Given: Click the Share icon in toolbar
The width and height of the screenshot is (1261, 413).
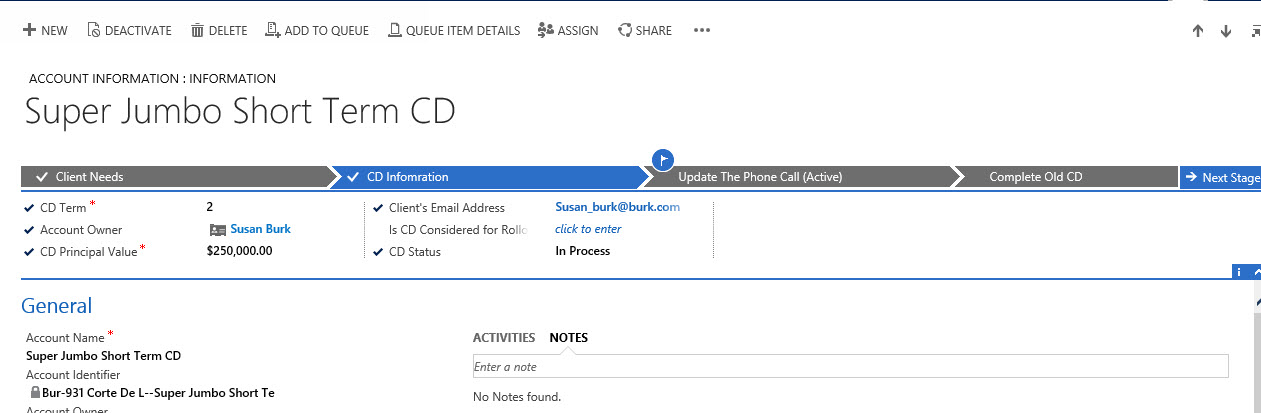Looking at the screenshot, I should tap(625, 31).
